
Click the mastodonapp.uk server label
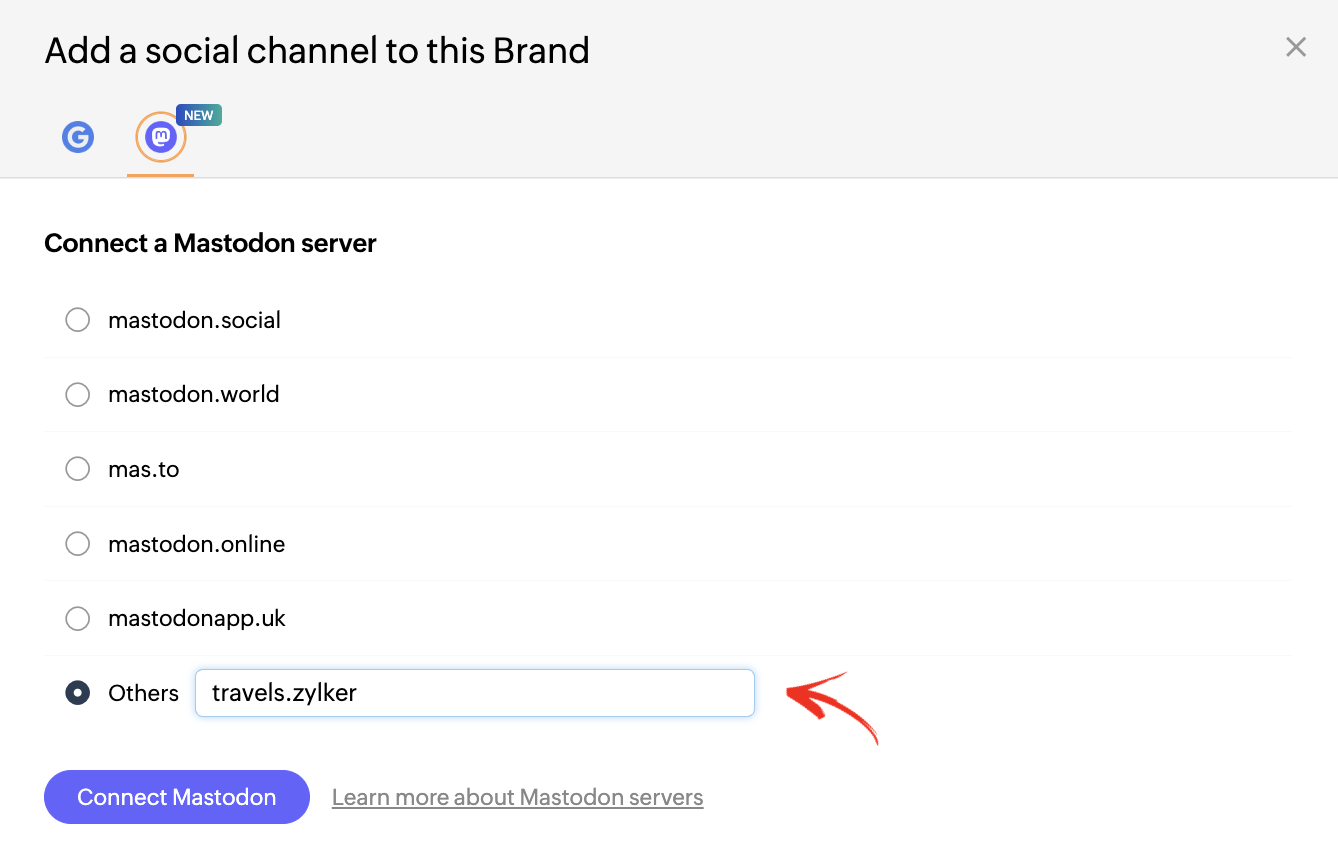[197, 618]
